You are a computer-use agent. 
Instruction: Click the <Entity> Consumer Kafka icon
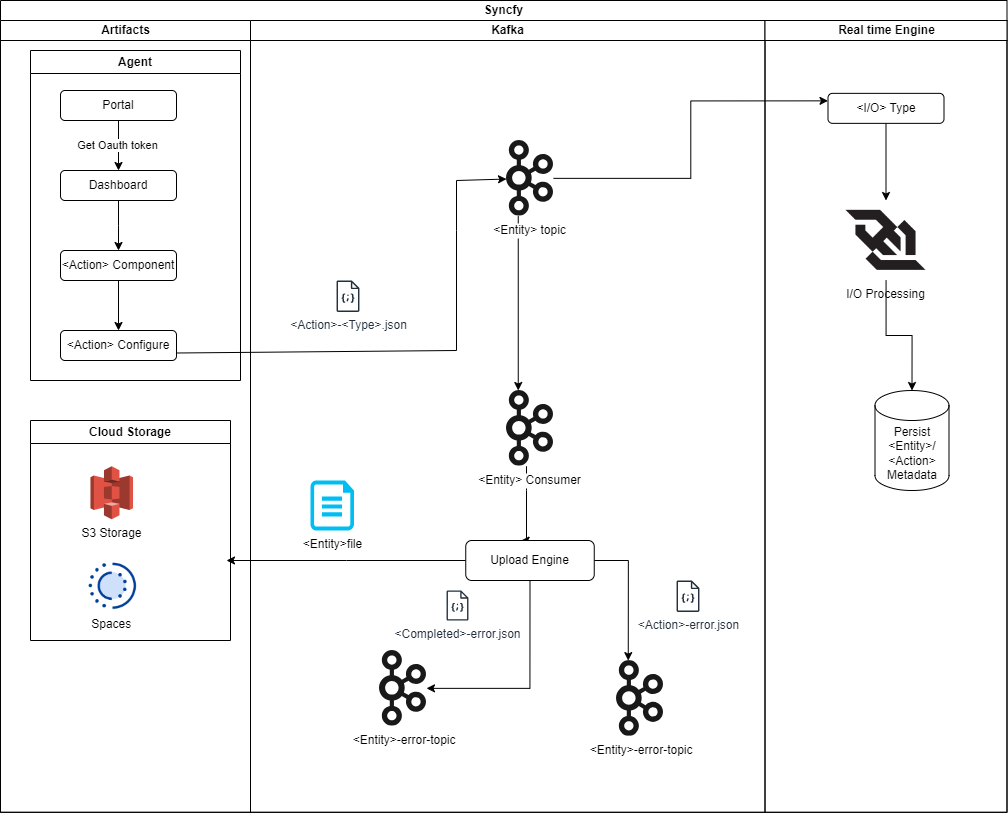tap(529, 427)
